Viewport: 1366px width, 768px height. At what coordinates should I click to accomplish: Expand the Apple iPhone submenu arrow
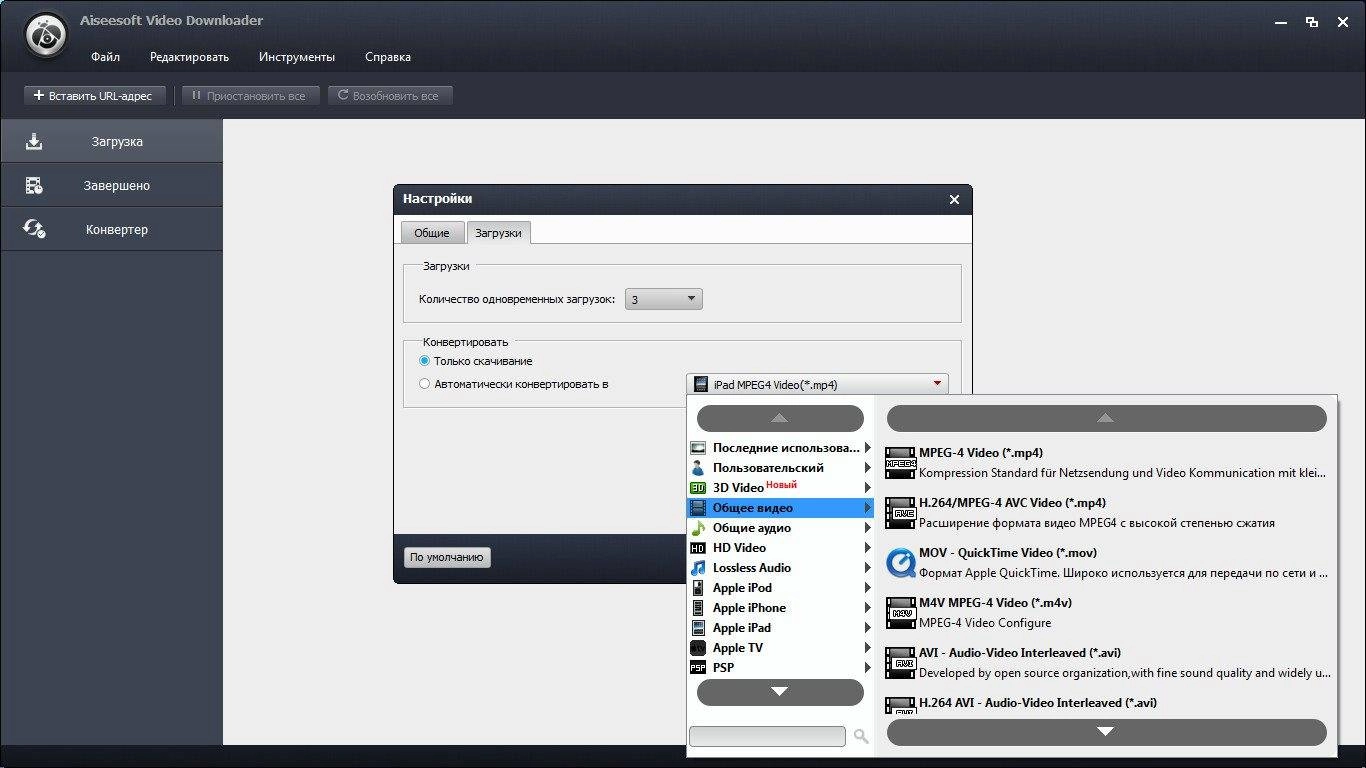(868, 608)
